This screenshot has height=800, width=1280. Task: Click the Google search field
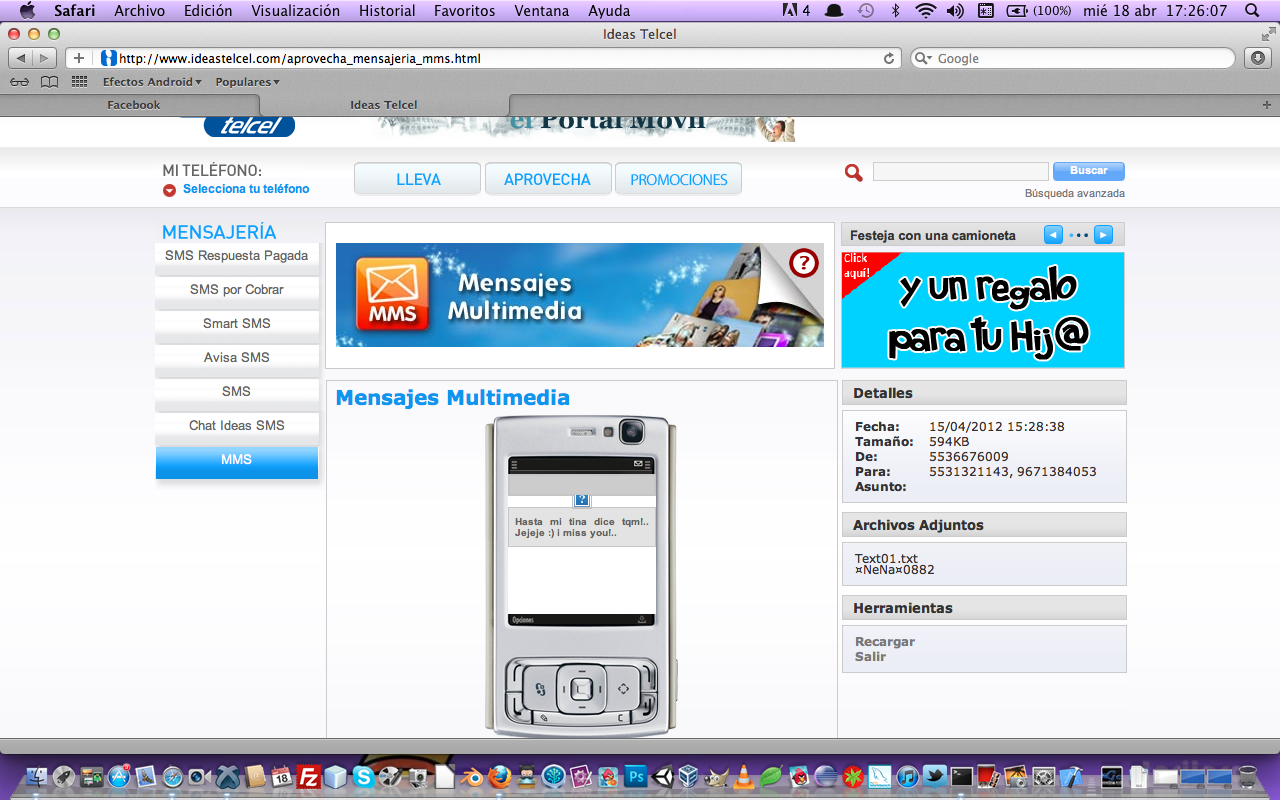[1073, 58]
